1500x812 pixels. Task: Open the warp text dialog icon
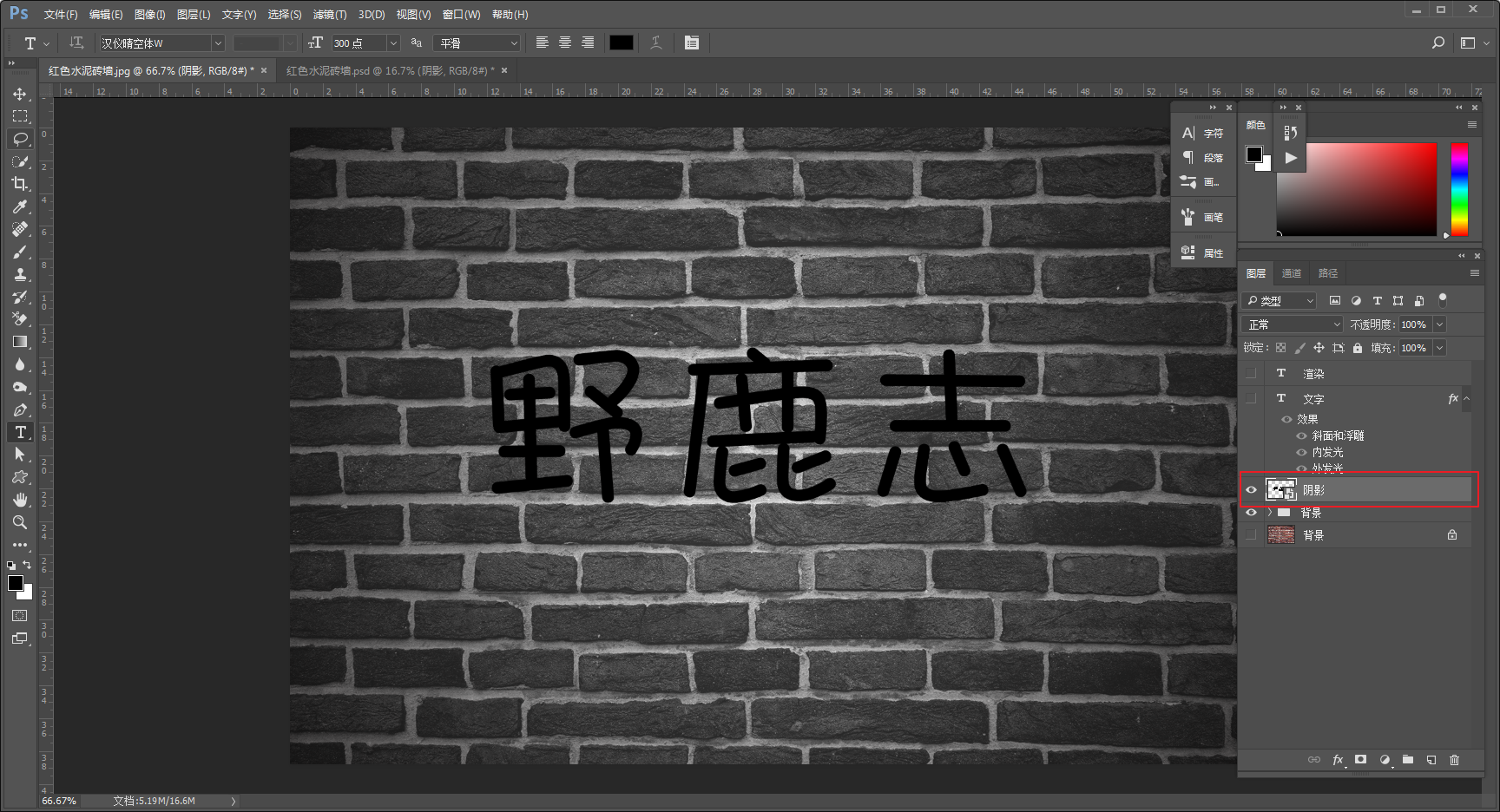click(656, 43)
